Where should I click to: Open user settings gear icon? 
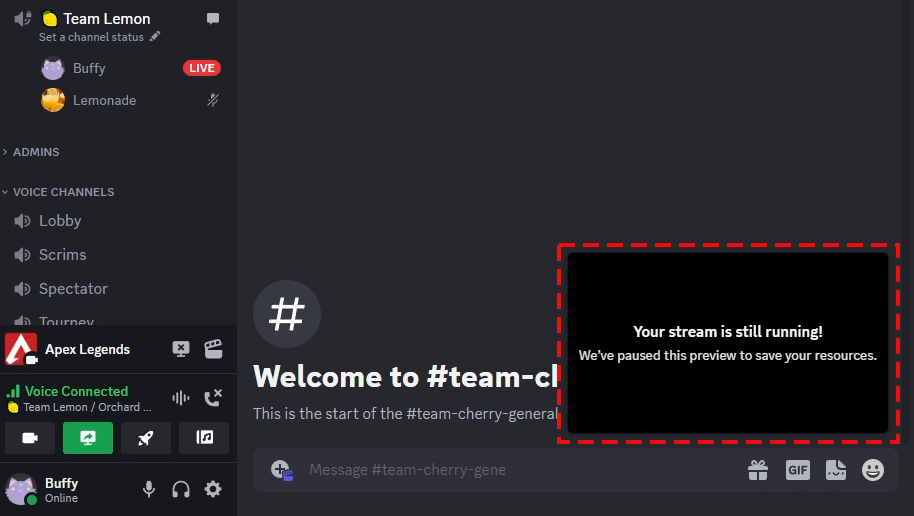(x=213, y=489)
